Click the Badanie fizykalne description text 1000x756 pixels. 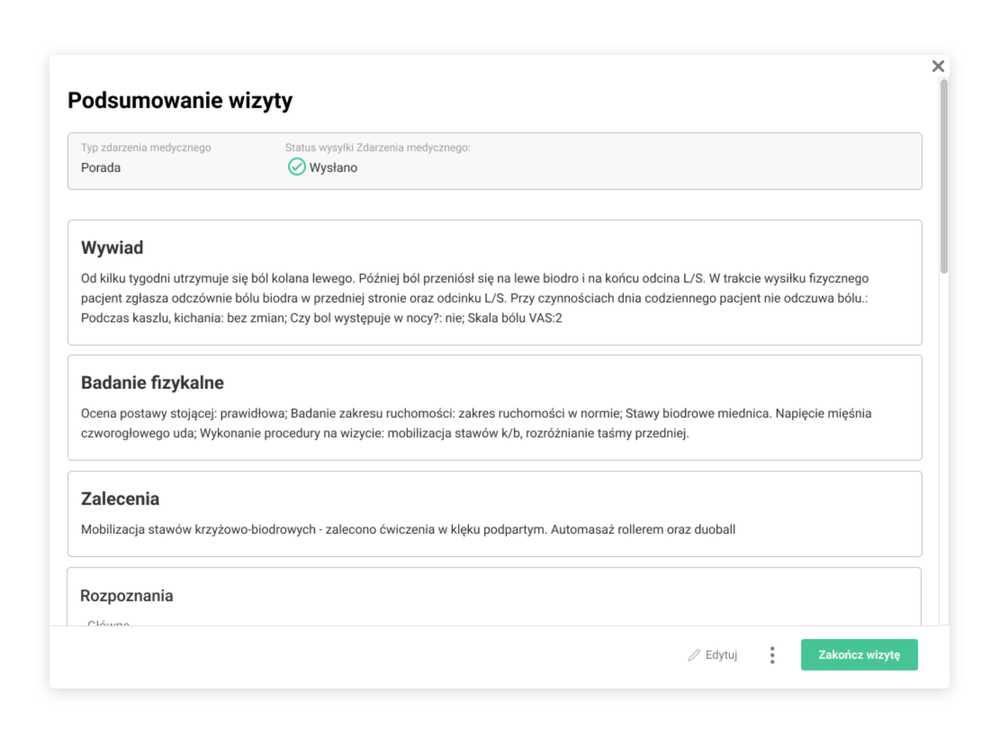coord(475,423)
